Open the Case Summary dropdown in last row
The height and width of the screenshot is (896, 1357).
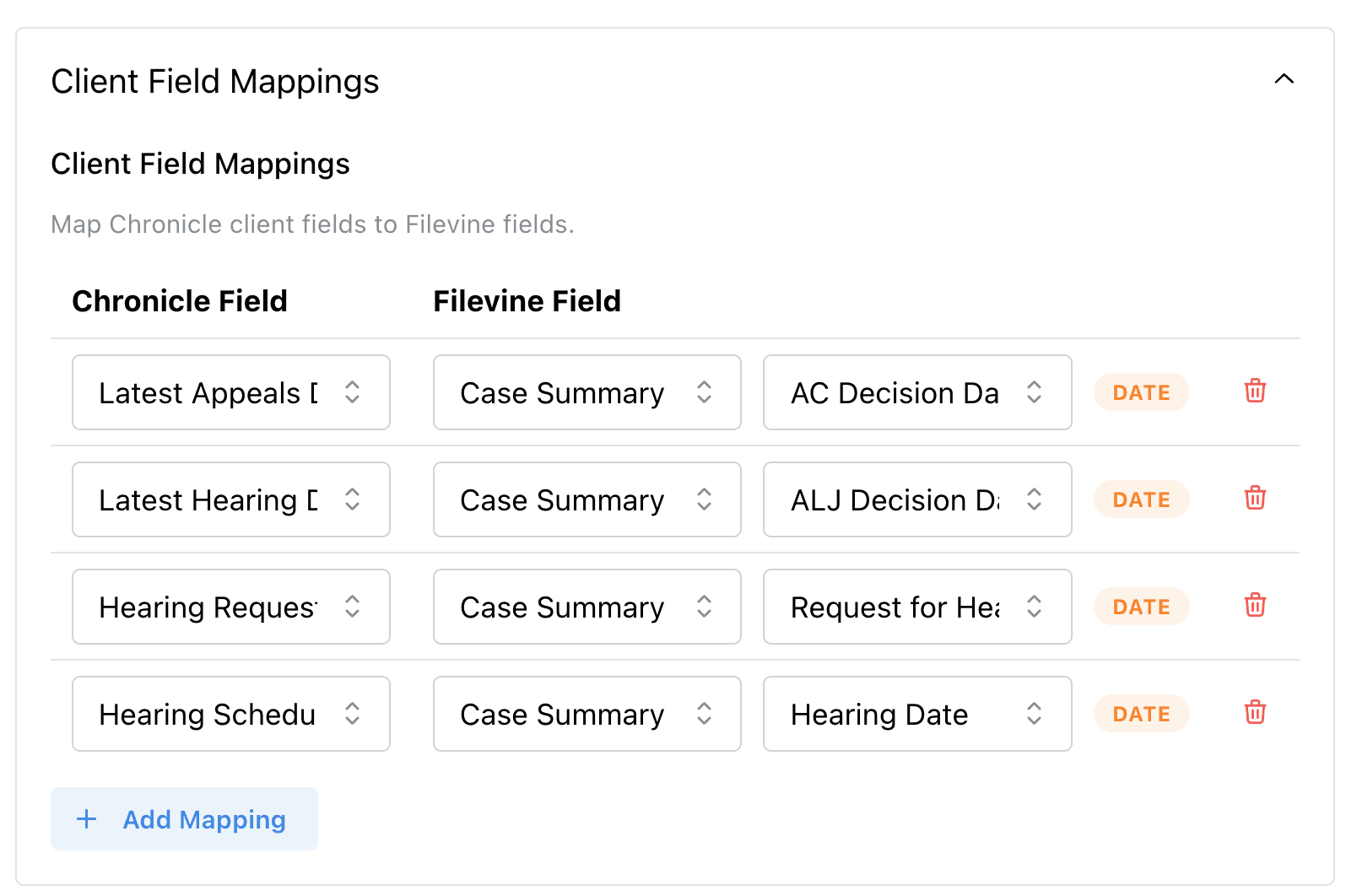click(587, 714)
